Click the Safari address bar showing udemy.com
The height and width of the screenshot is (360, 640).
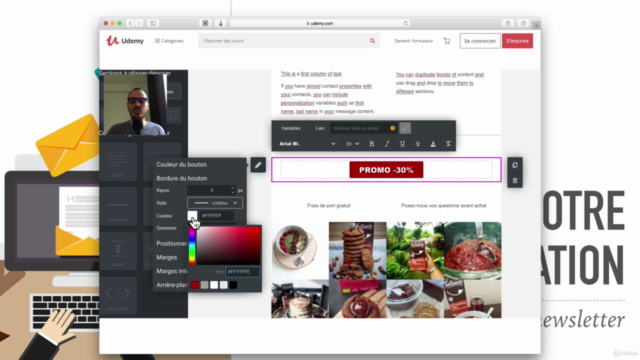(x=320, y=23)
